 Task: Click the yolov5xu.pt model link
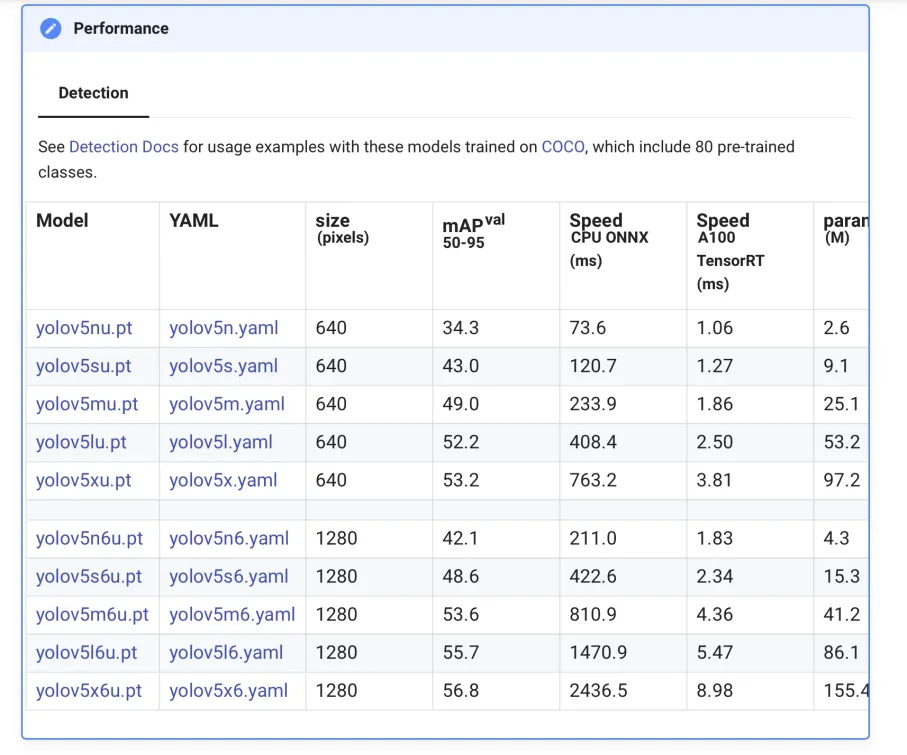click(x=84, y=480)
